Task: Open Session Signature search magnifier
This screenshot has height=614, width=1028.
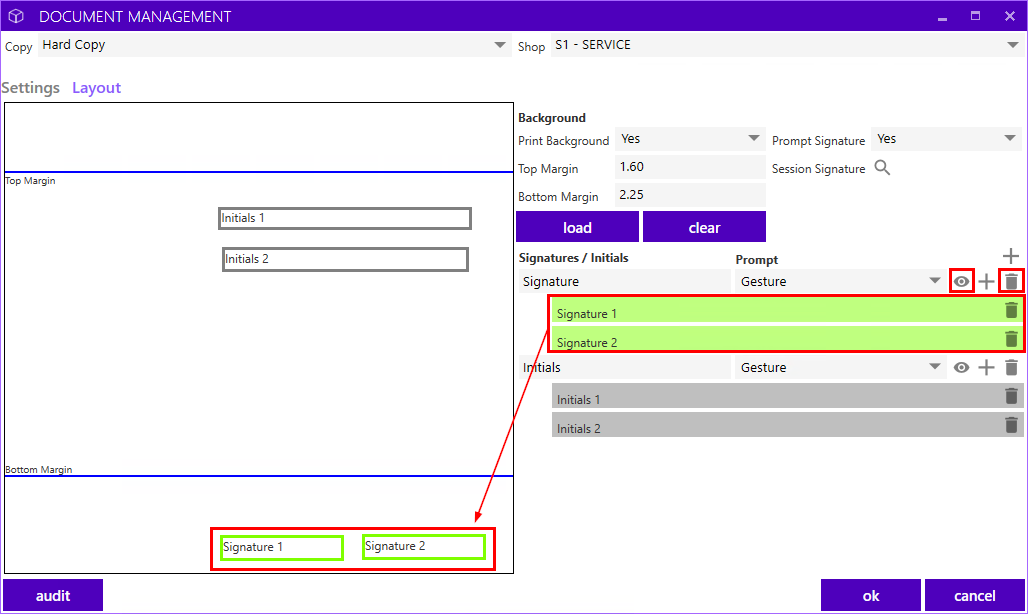Action: pyautogui.click(x=882, y=168)
